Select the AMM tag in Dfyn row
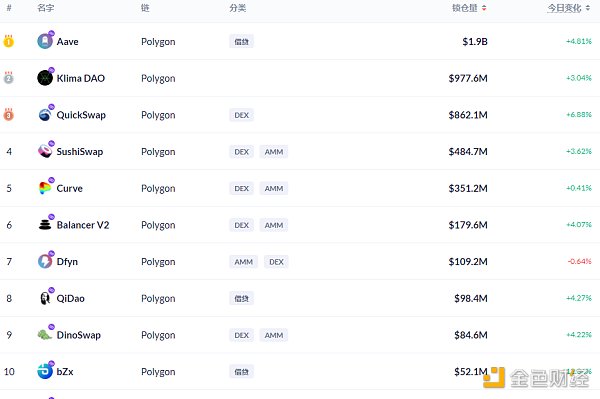The width and height of the screenshot is (600, 399). [x=244, y=262]
